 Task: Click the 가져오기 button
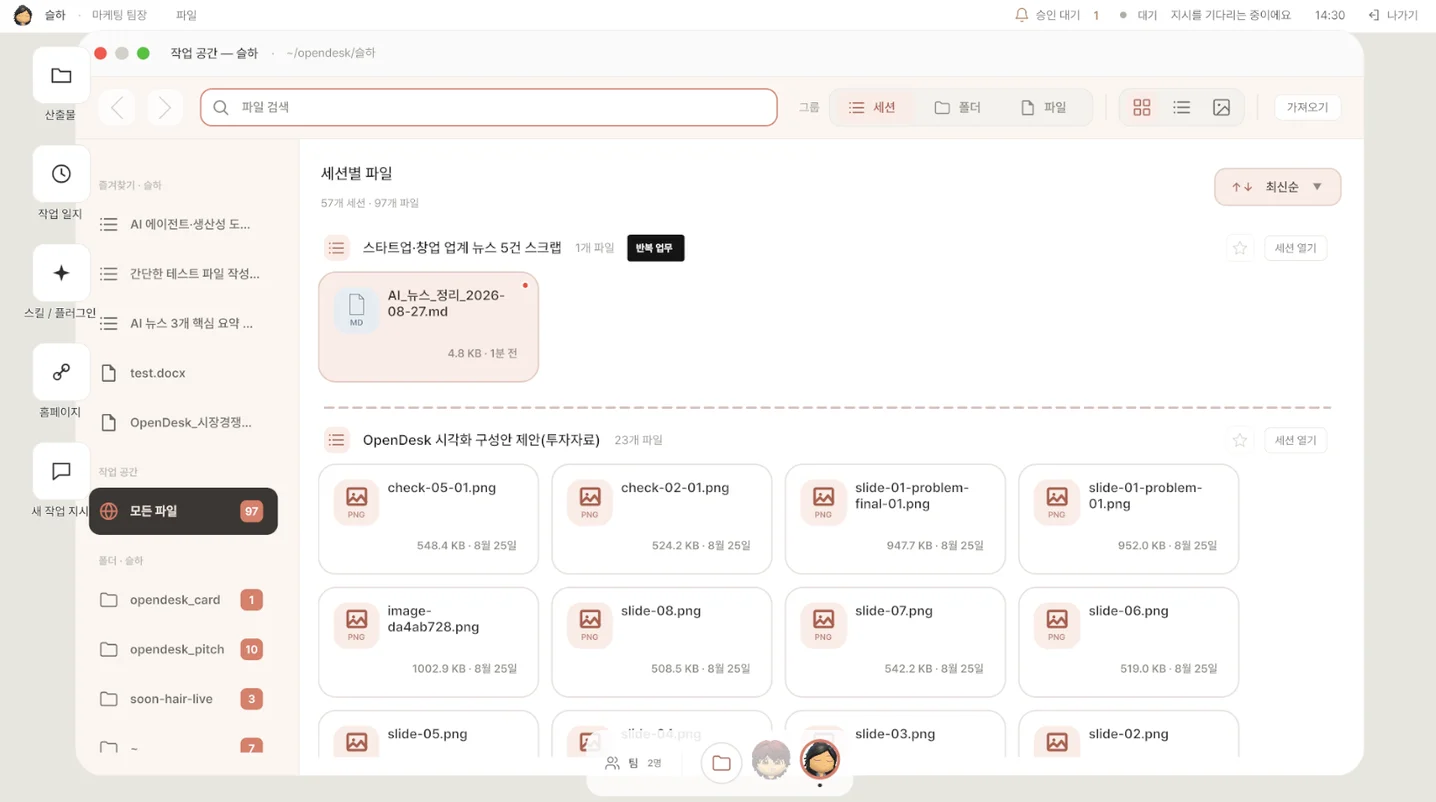1307,107
